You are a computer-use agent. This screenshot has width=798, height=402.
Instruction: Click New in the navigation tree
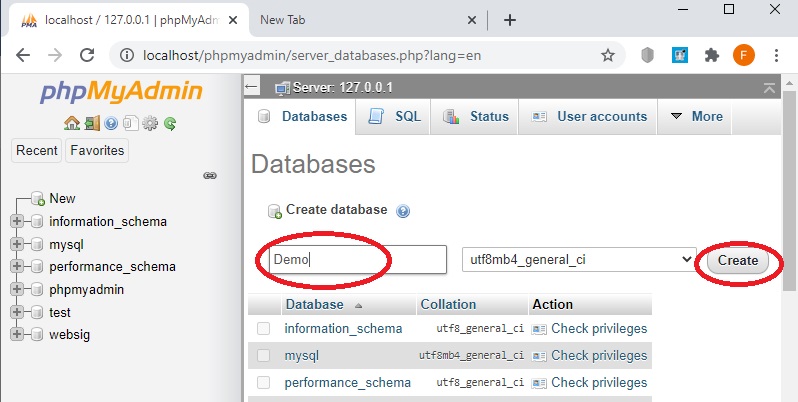pyautogui.click(x=62, y=198)
